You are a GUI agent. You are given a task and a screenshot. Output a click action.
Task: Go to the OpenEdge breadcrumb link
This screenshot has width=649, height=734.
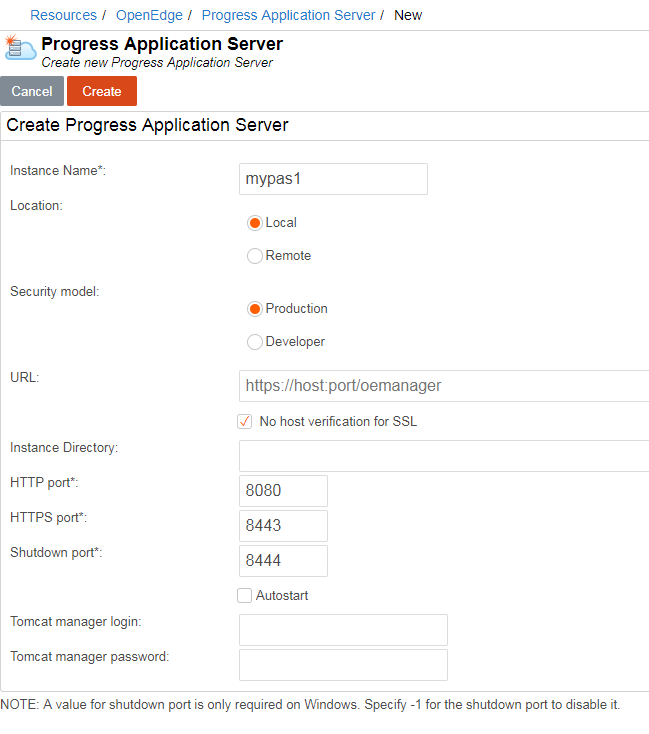(148, 15)
